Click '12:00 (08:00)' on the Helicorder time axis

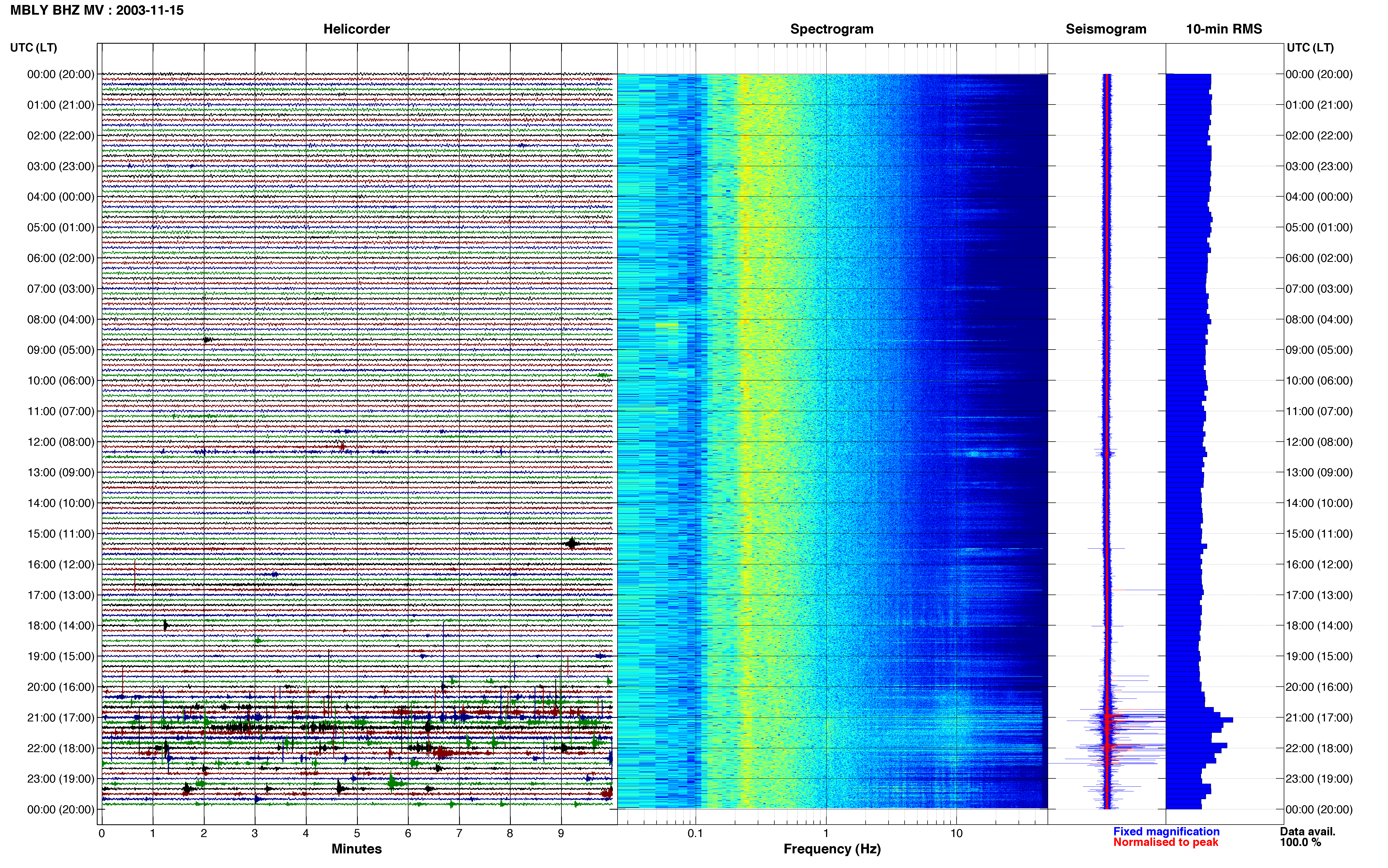pyautogui.click(x=60, y=442)
